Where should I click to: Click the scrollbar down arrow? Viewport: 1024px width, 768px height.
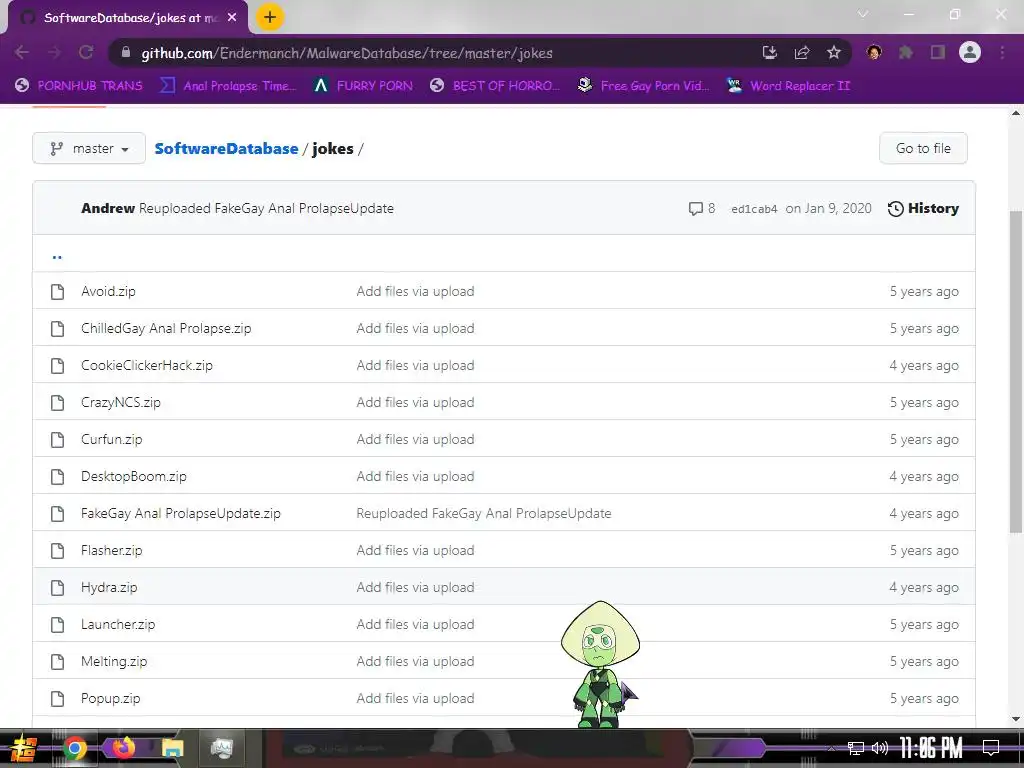click(x=1016, y=719)
